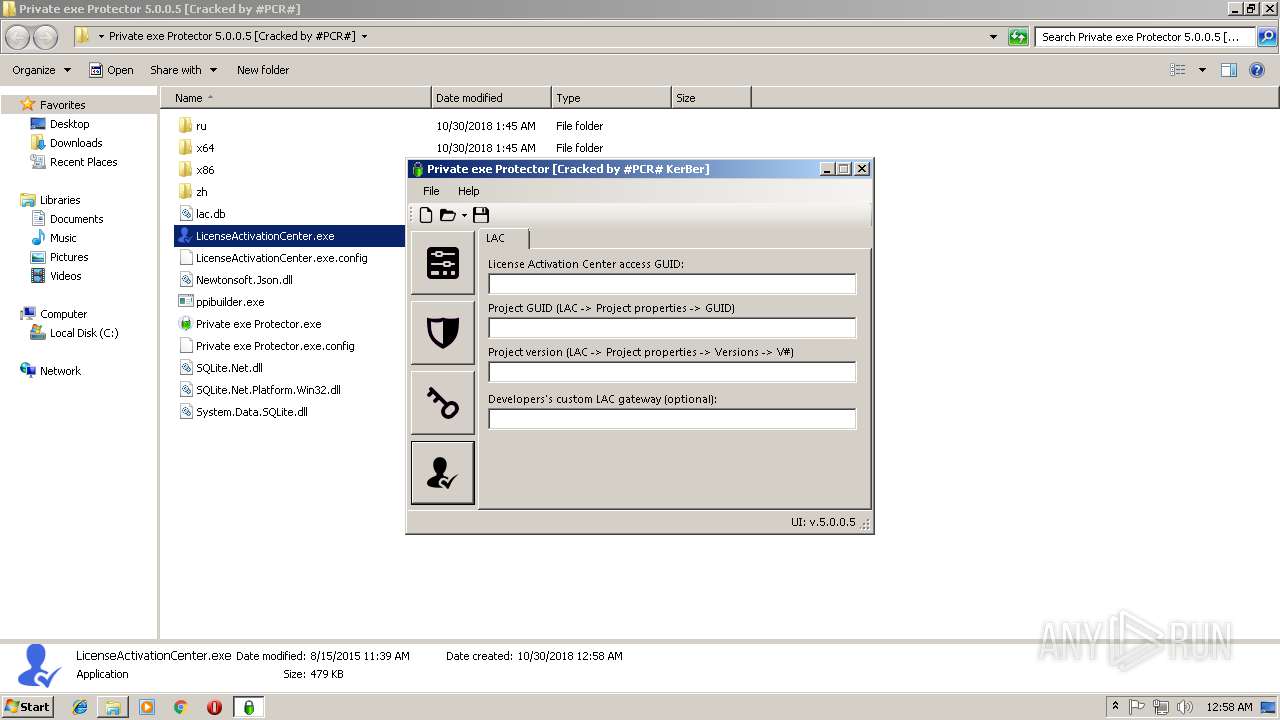The width and height of the screenshot is (1280, 720).
Task: Create new project with the blank page icon
Action: pyautogui.click(x=426, y=215)
